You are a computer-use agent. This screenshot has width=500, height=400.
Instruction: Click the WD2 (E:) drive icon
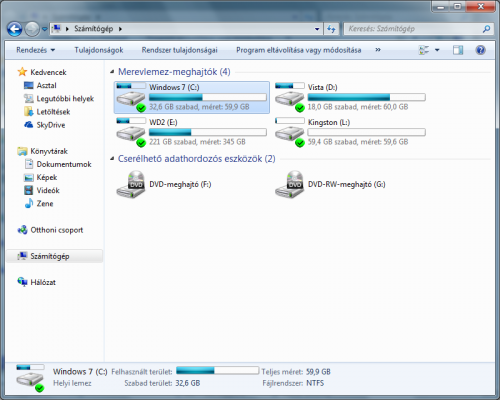(x=131, y=132)
